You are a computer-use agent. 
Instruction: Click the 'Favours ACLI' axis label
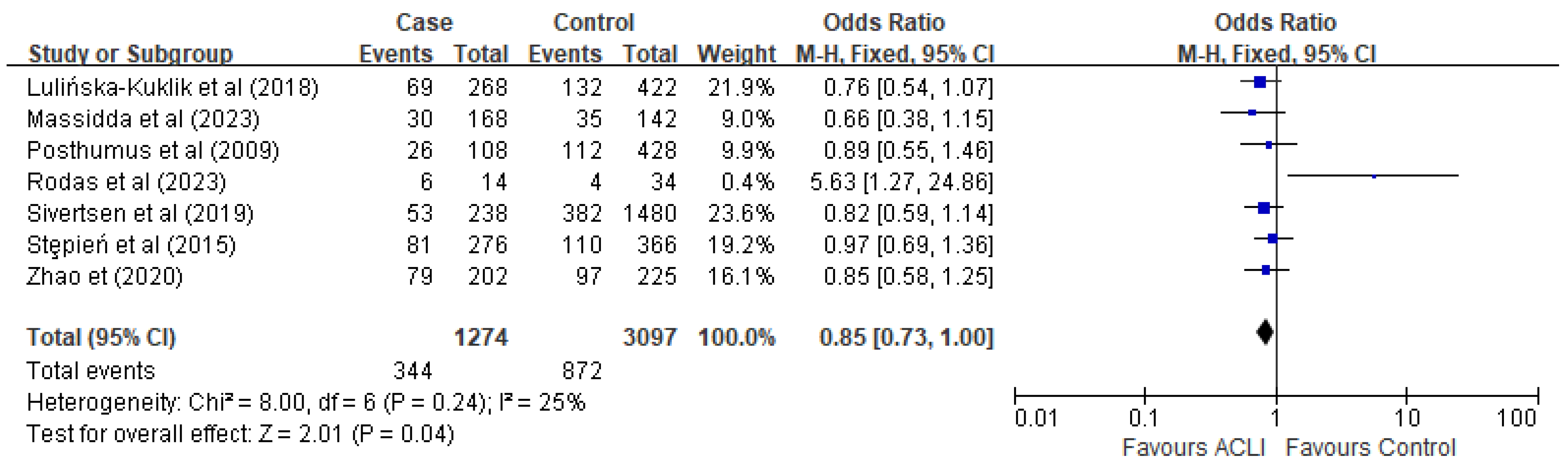click(x=1193, y=447)
